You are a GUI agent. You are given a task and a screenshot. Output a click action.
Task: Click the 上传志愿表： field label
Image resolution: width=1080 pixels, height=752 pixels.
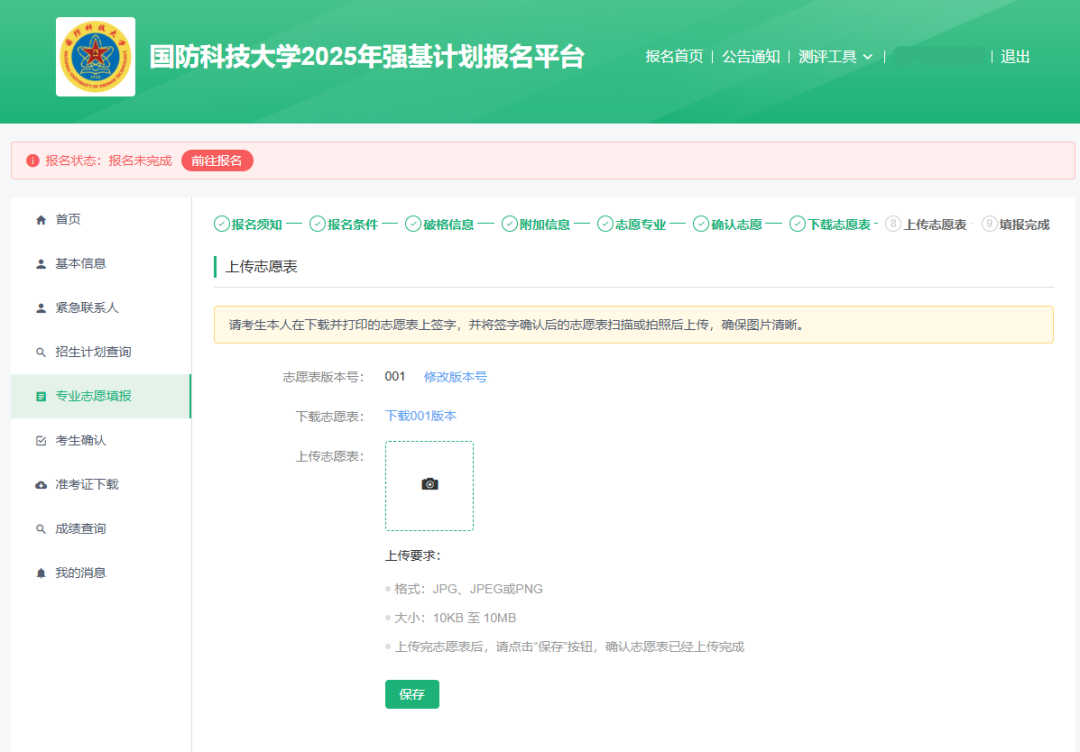point(330,457)
